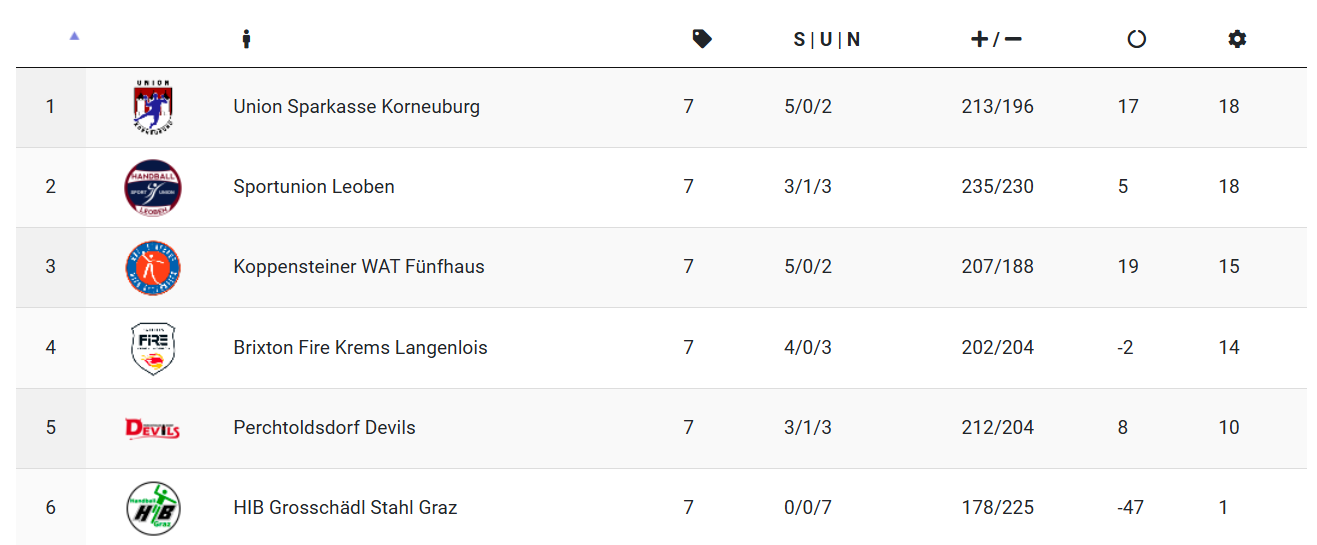Click the person icon column header
Screen dimensions: 1317x545
tap(246, 39)
